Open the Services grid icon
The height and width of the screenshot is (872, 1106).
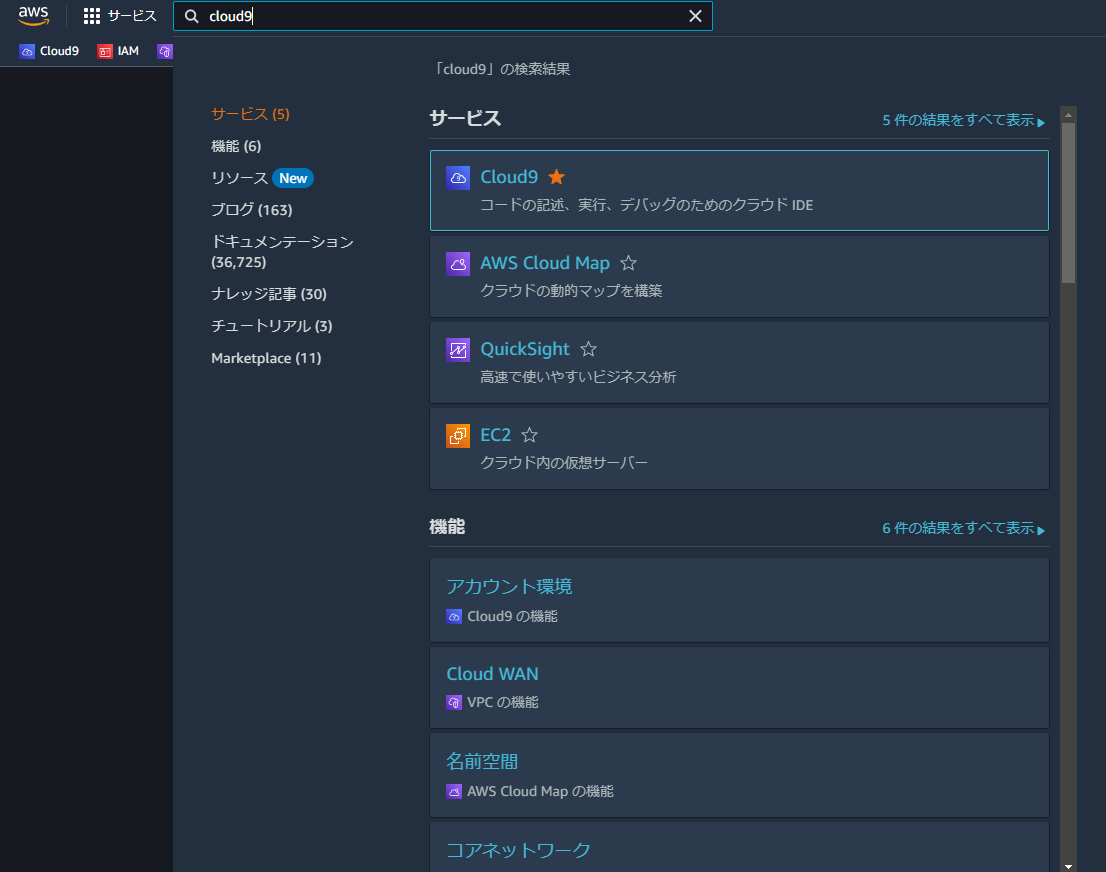pos(93,15)
